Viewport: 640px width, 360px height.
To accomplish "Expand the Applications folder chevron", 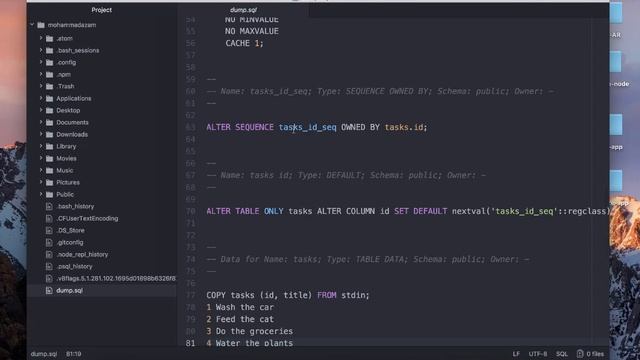I will click(41, 98).
